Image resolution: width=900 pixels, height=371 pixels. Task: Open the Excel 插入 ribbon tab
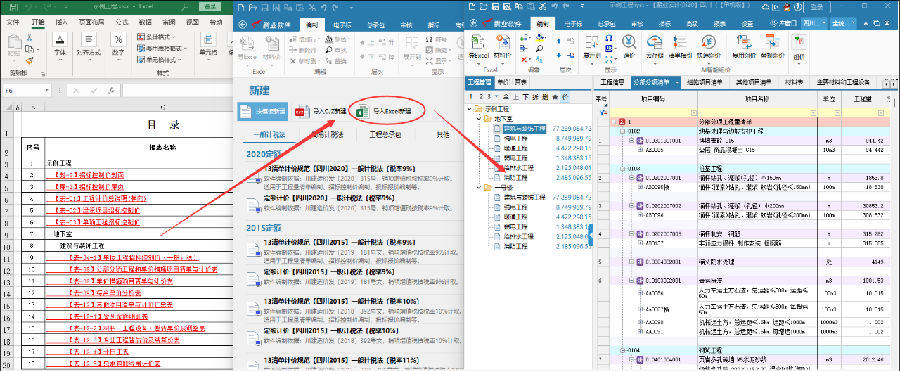pyautogui.click(x=61, y=22)
